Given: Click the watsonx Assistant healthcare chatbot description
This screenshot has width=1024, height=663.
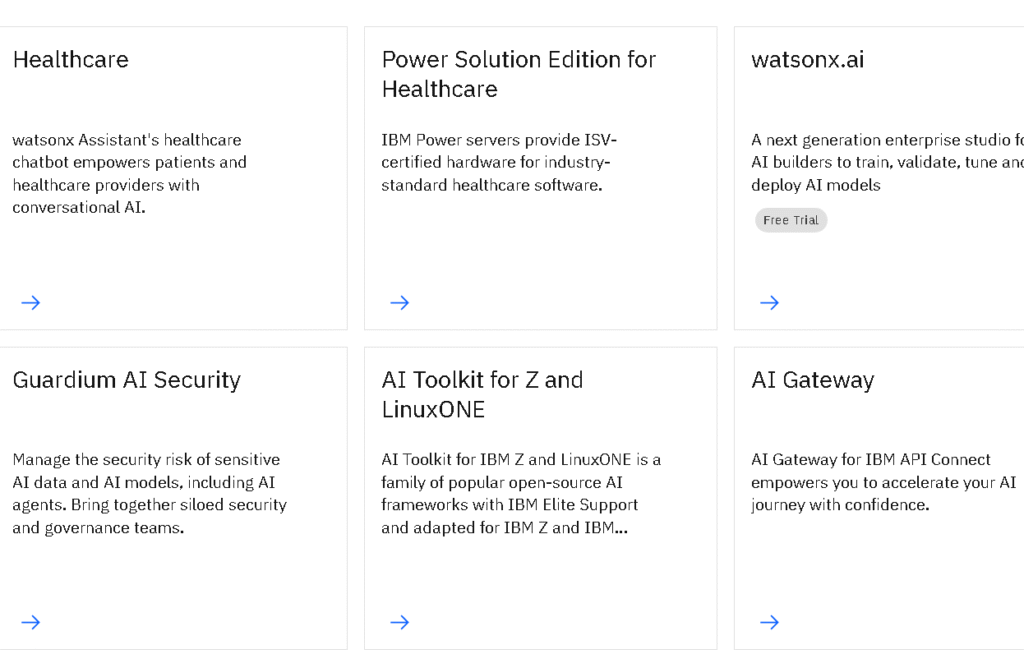Looking at the screenshot, I should pos(129,174).
